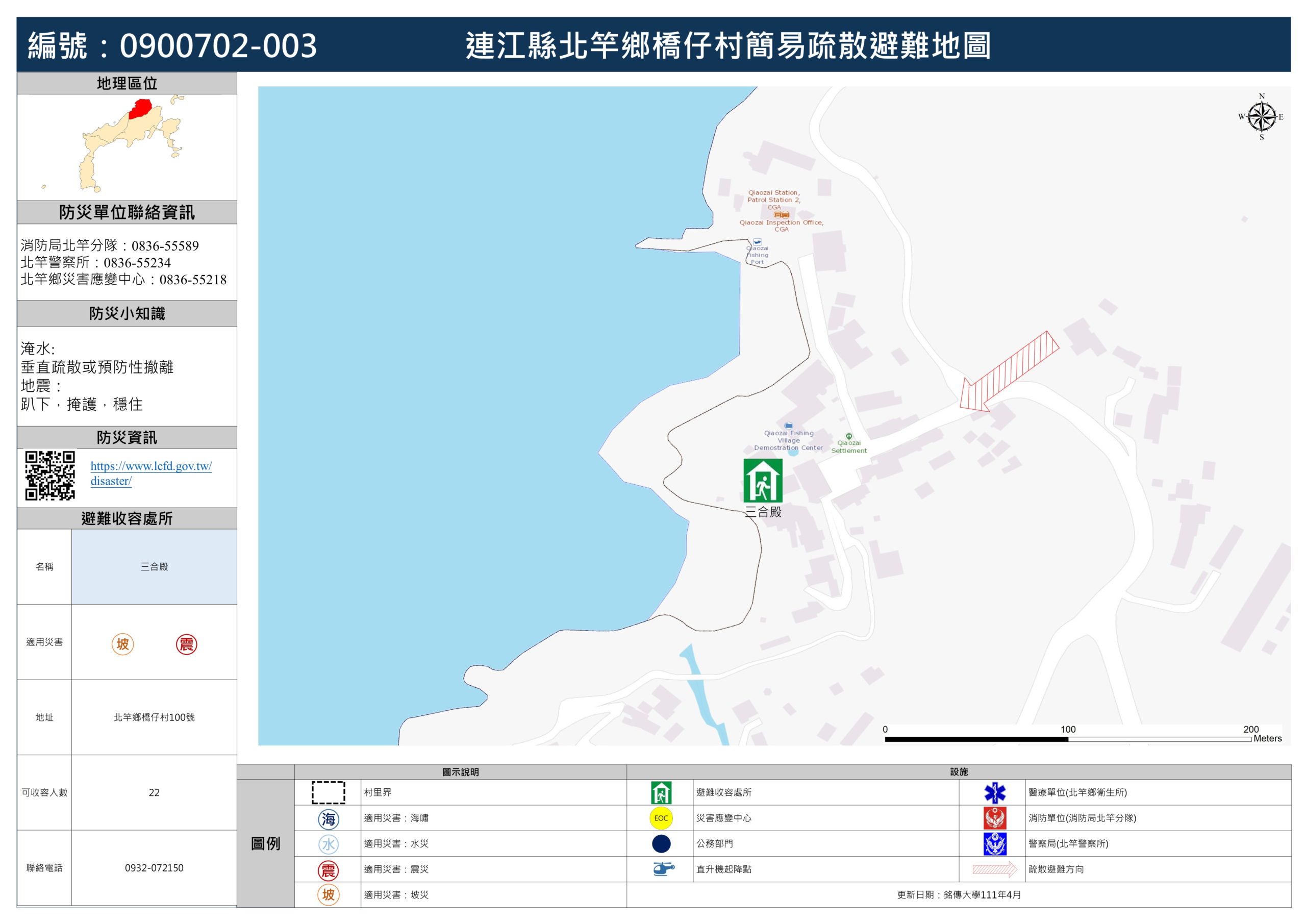Click the yellow EOC icon in legend
This screenshot has width=1306, height=924.
(660, 818)
